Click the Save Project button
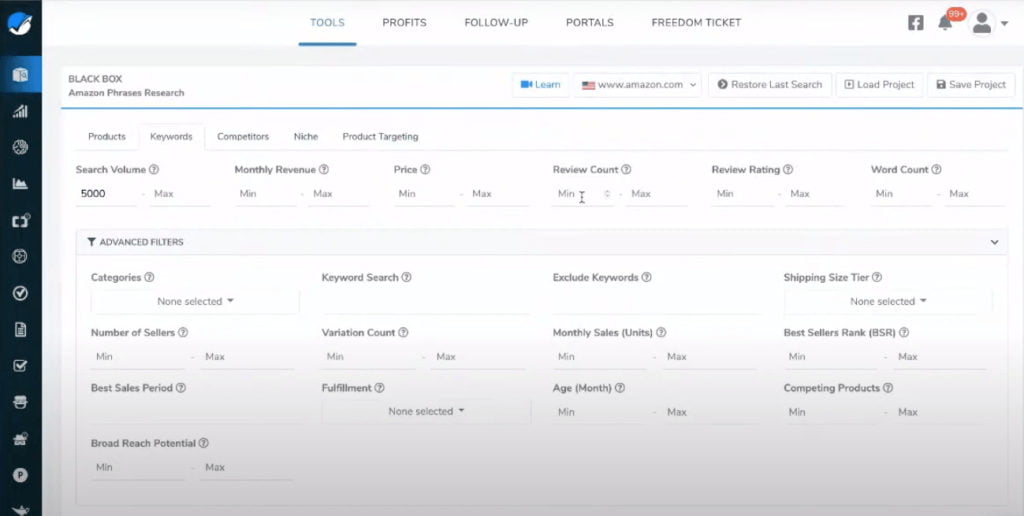1024x516 pixels. tap(971, 85)
